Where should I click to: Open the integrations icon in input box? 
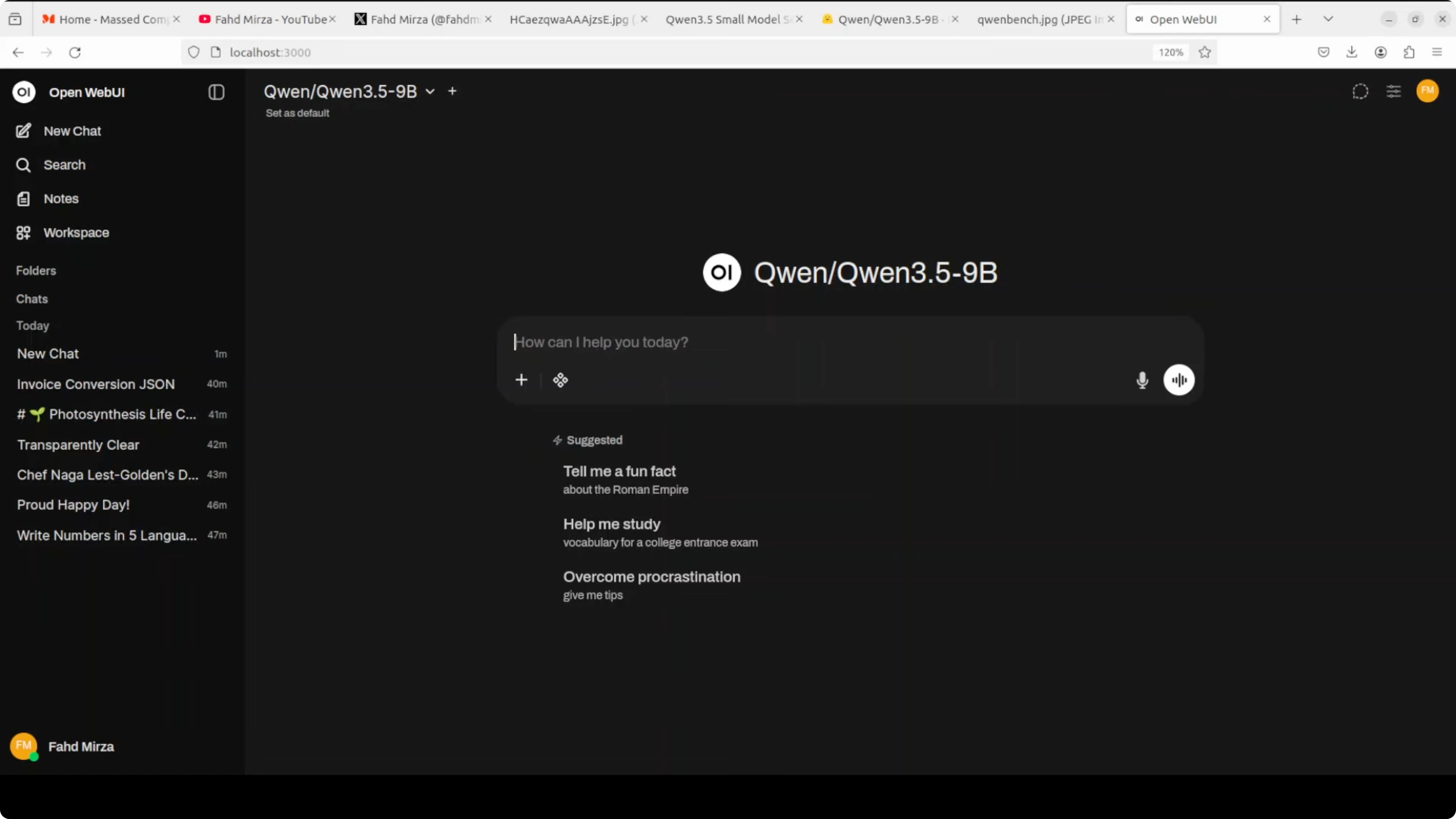tap(560, 380)
